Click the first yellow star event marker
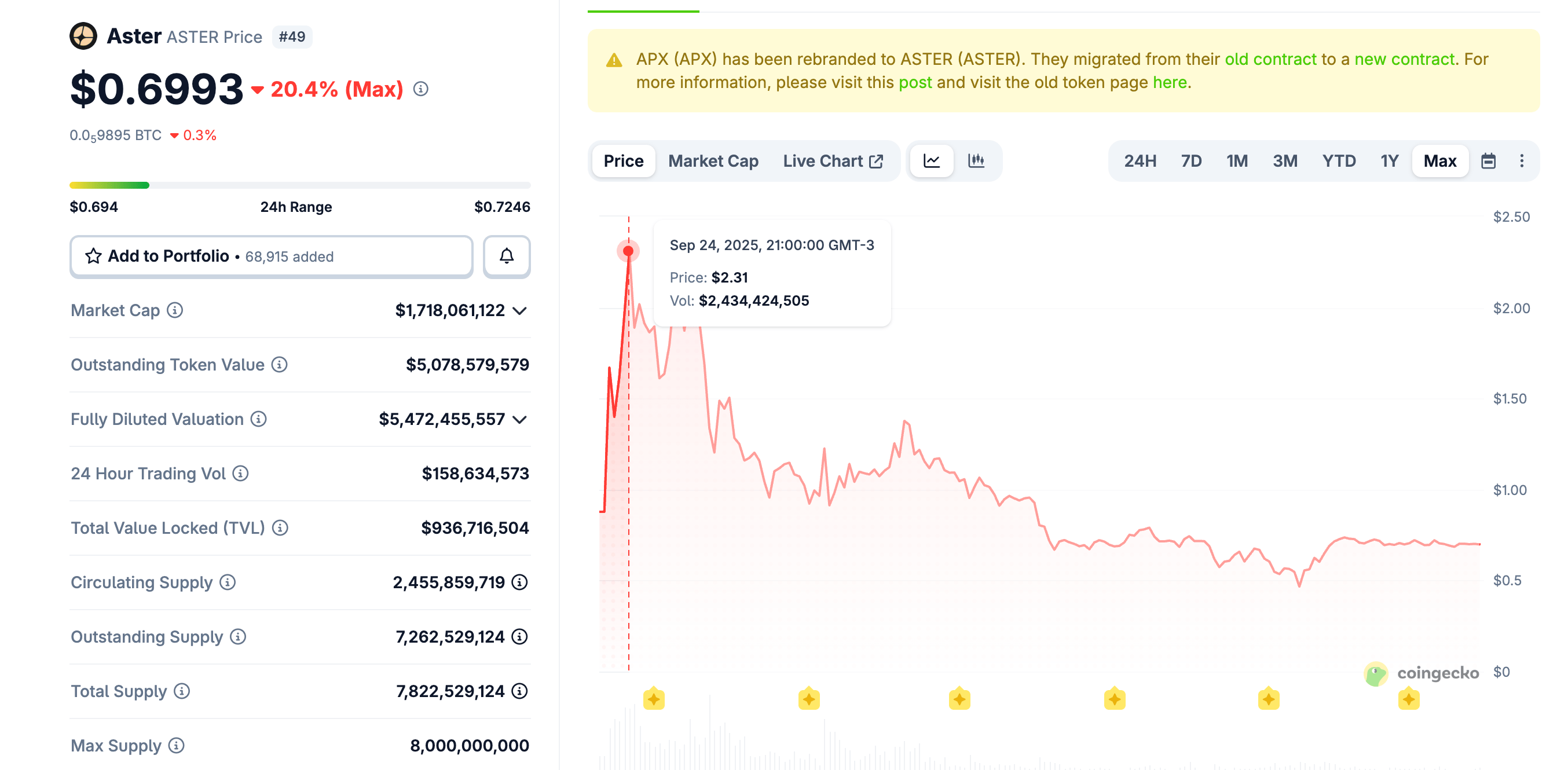 pos(654,699)
